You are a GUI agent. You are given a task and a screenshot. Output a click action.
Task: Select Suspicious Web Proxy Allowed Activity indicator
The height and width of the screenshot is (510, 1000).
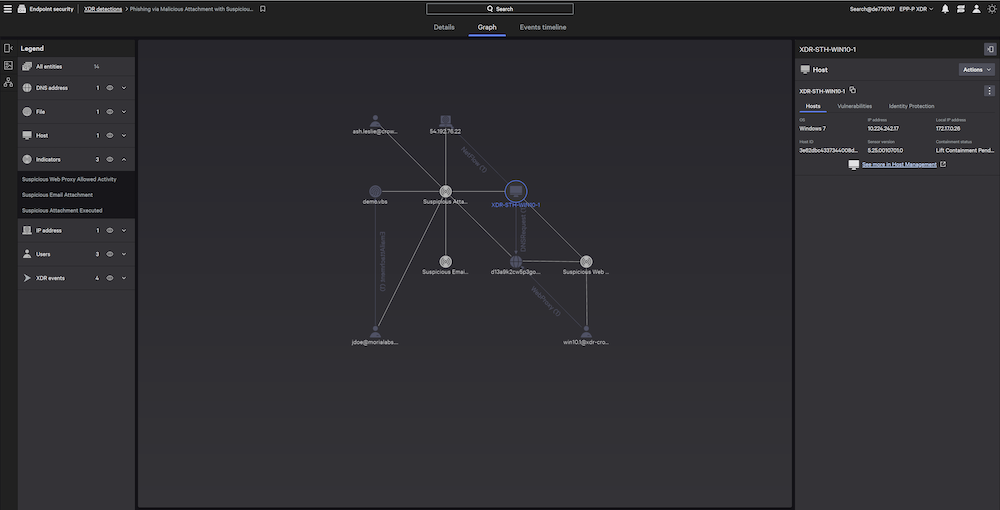pos(69,179)
